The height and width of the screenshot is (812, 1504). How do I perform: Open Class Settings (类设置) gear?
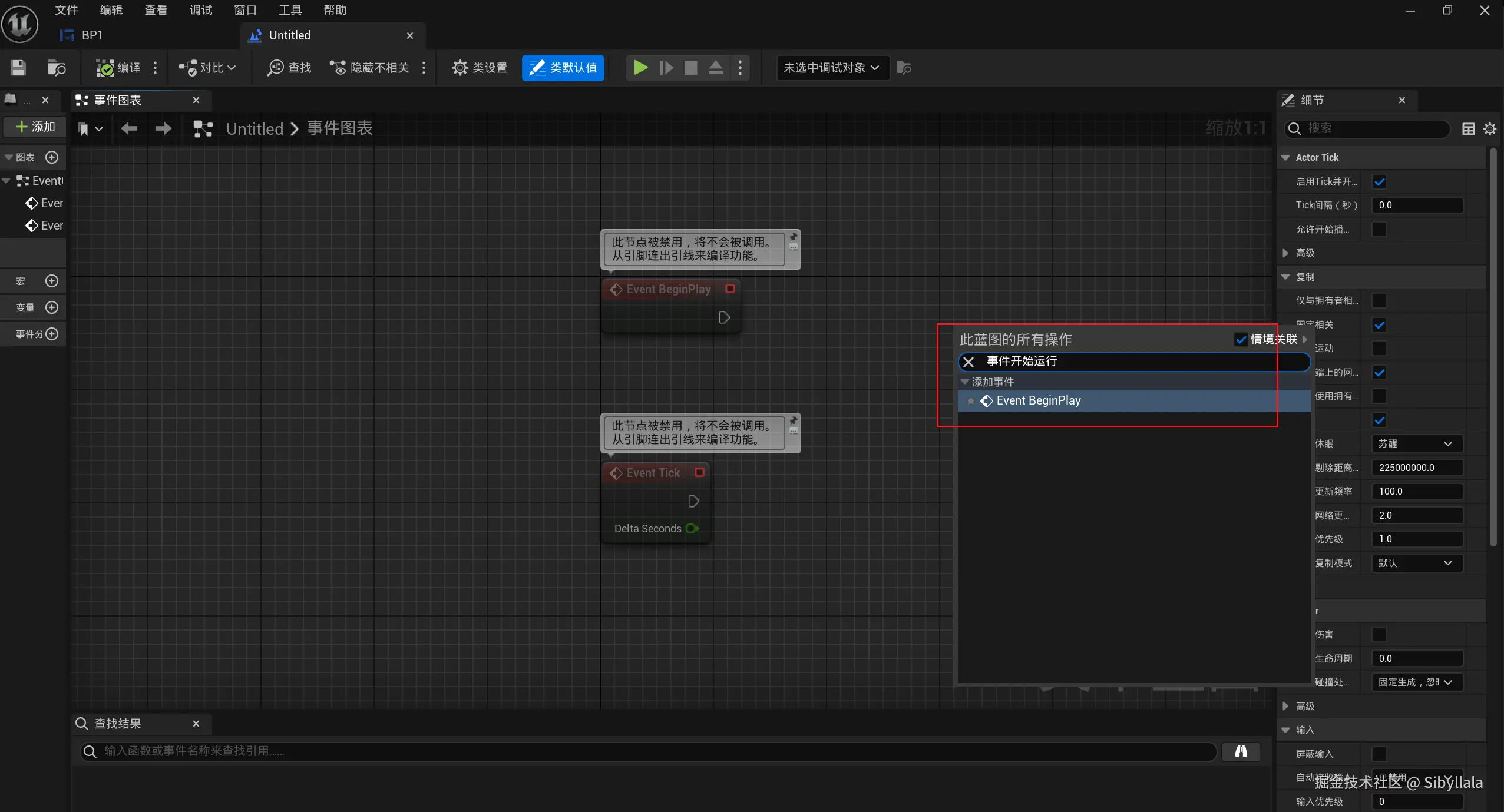(x=480, y=68)
